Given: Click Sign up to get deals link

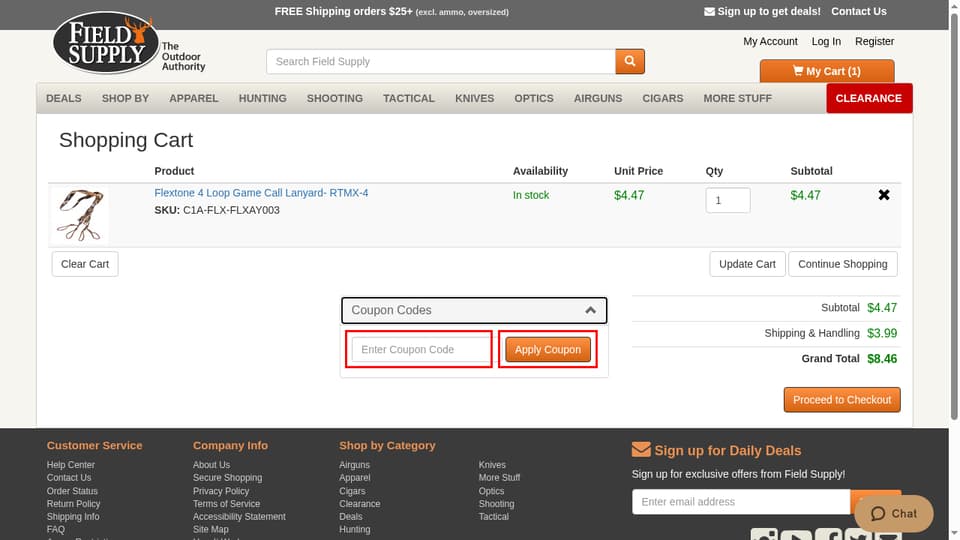Looking at the screenshot, I should click(762, 11).
